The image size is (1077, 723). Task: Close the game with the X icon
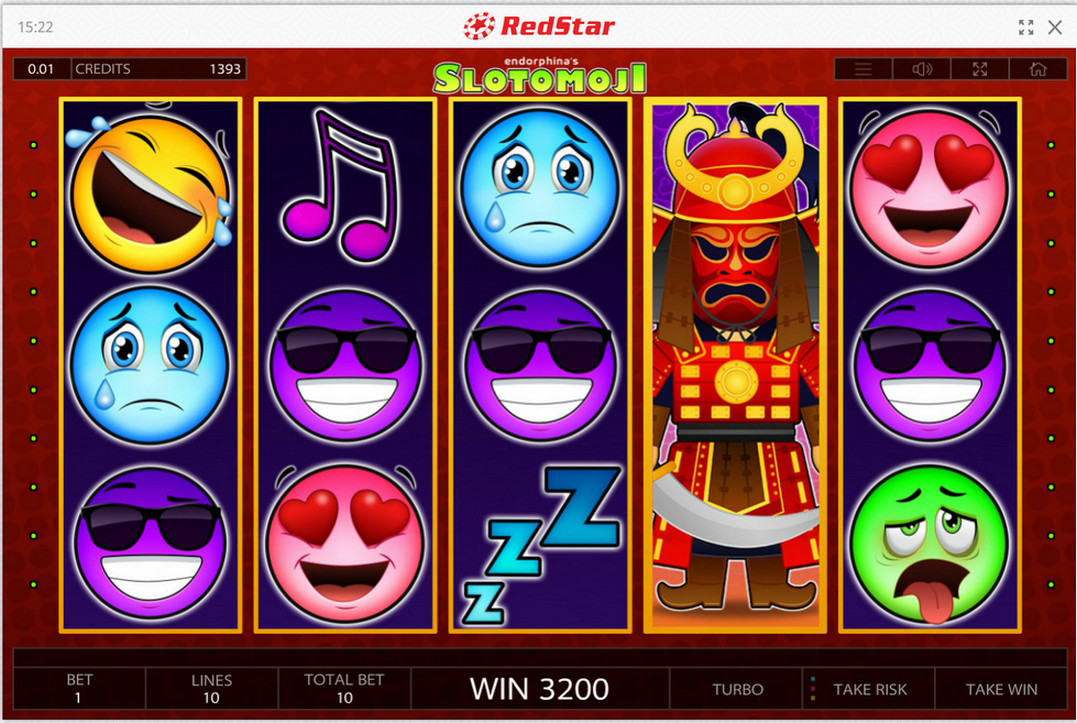[x=1055, y=27]
